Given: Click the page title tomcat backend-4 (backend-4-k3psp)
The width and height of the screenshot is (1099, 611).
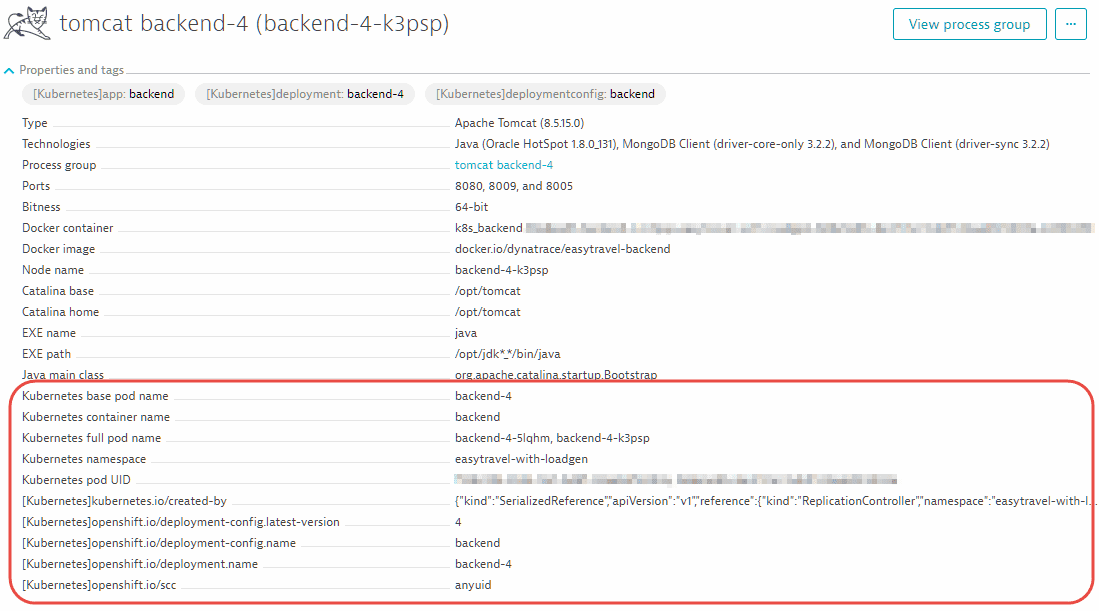Looking at the screenshot, I should (x=254, y=23).
